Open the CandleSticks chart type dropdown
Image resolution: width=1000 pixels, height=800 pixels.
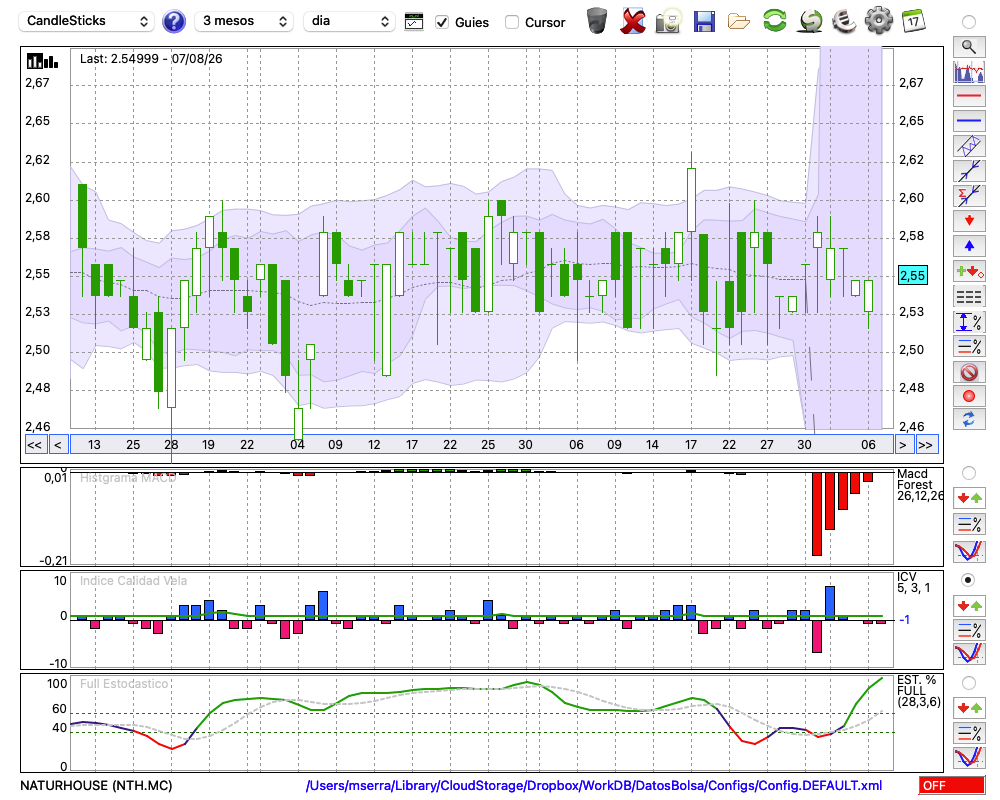click(x=87, y=21)
